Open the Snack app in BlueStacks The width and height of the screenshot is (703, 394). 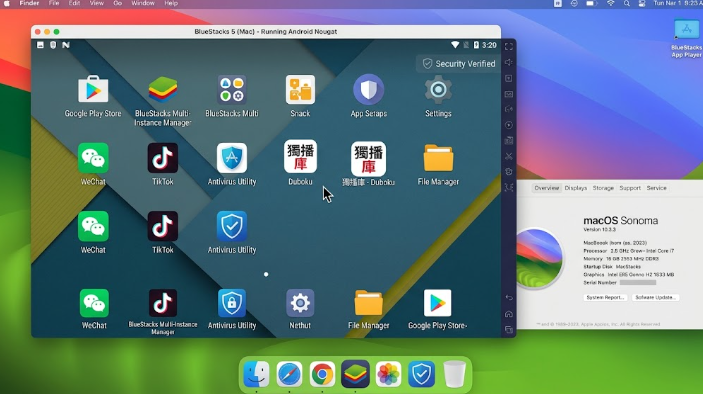pyautogui.click(x=300, y=90)
